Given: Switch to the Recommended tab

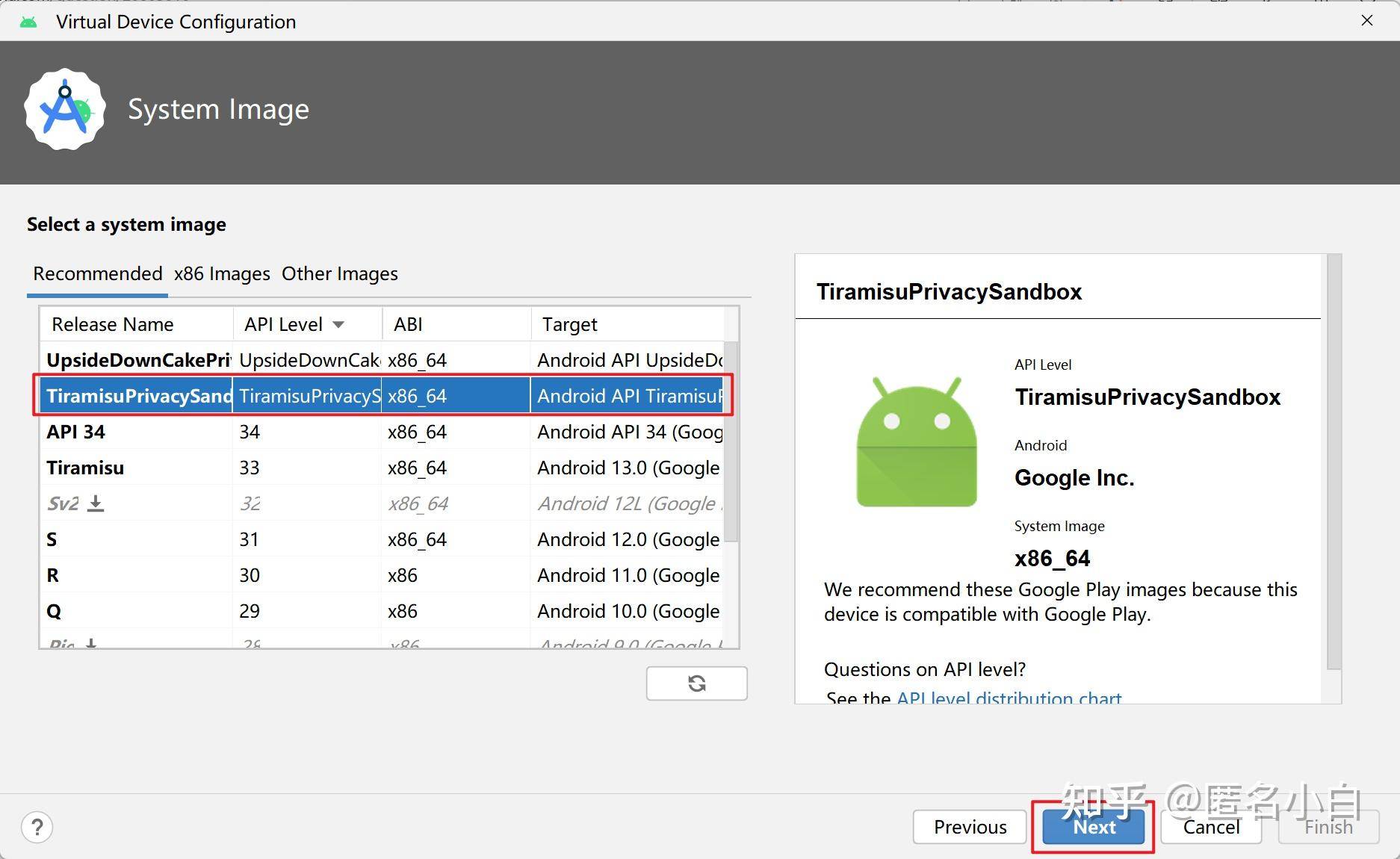Looking at the screenshot, I should pyautogui.click(x=97, y=273).
